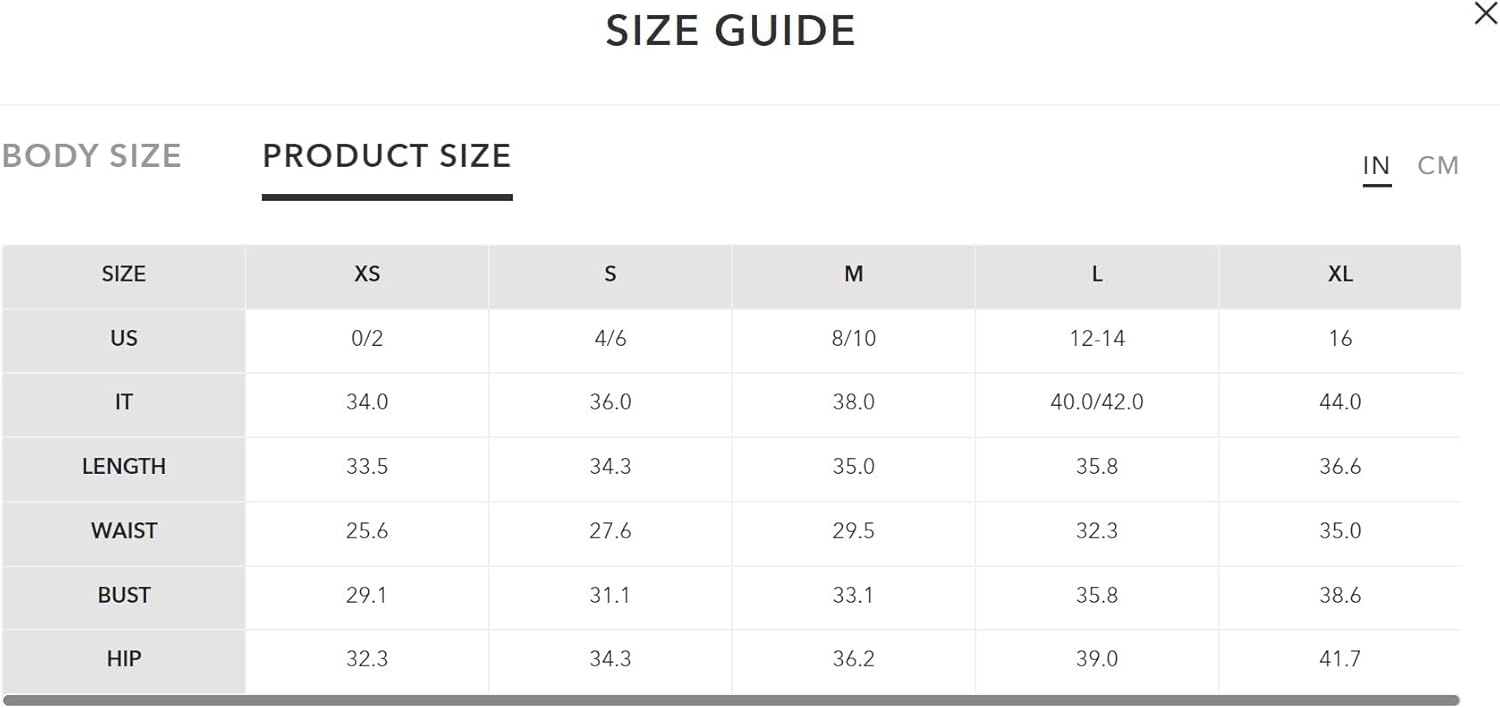The height and width of the screenshot is (708, 1500).
Task: Select the XL column header
Action: (1340, 274)
